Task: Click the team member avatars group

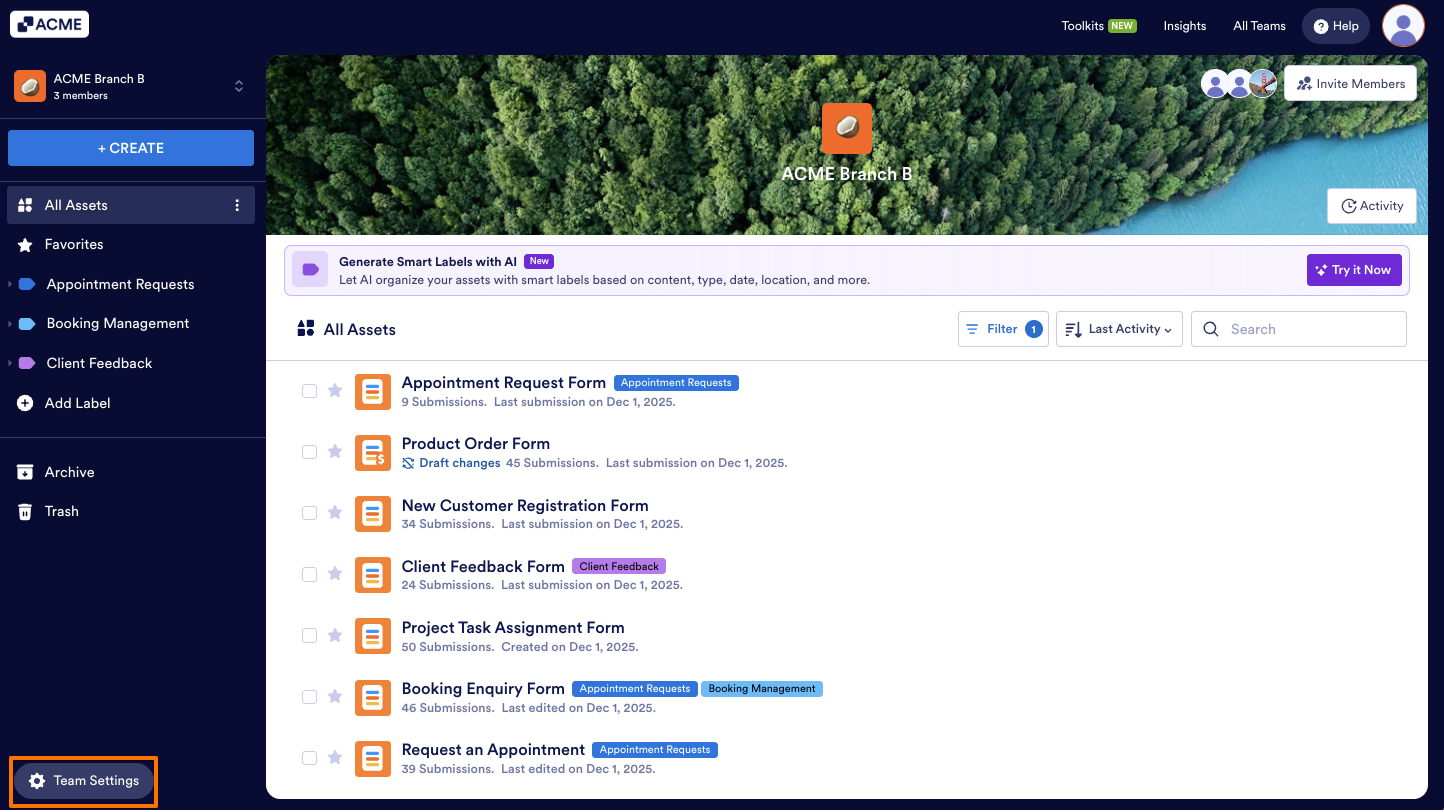Action: click(1239, 84)
